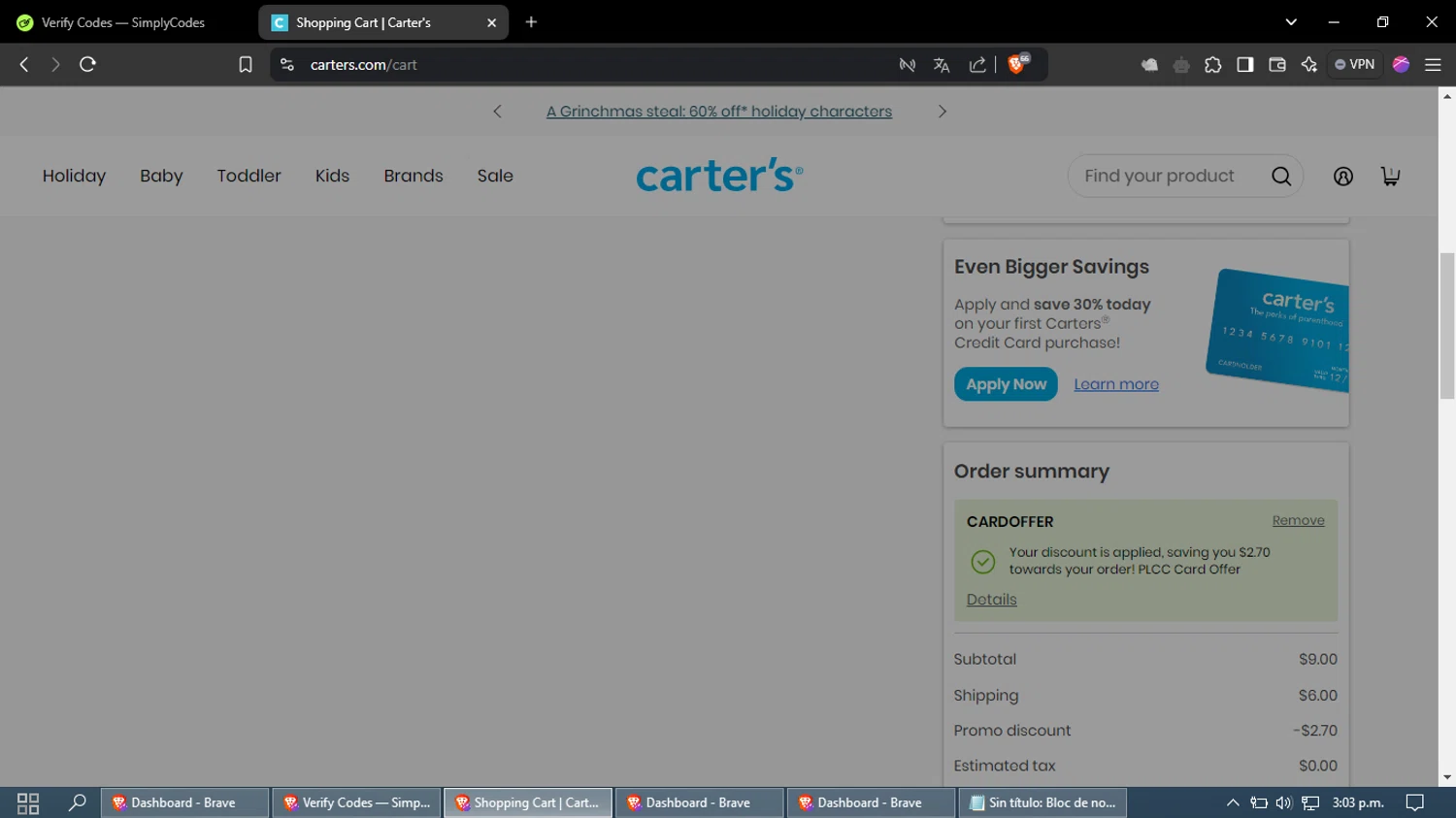The width and height of the screenshot is (1456, 818).
Task: Click the scrollbar up arrow
Action: click(1447, 96)
